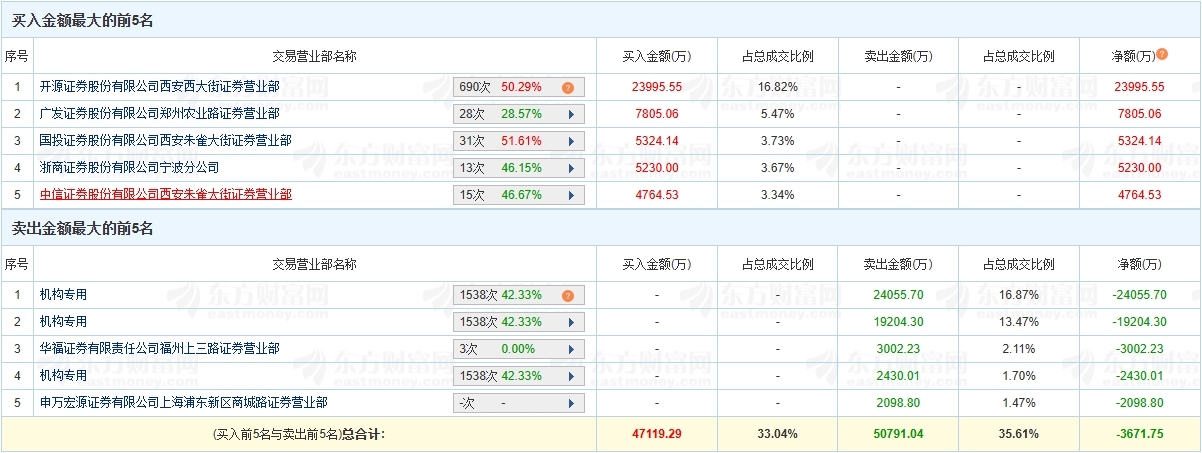This screenshot has height=453, width=1202.
Task: Click the help icon beside 50.29% for 开源证券
Action: 567,88
